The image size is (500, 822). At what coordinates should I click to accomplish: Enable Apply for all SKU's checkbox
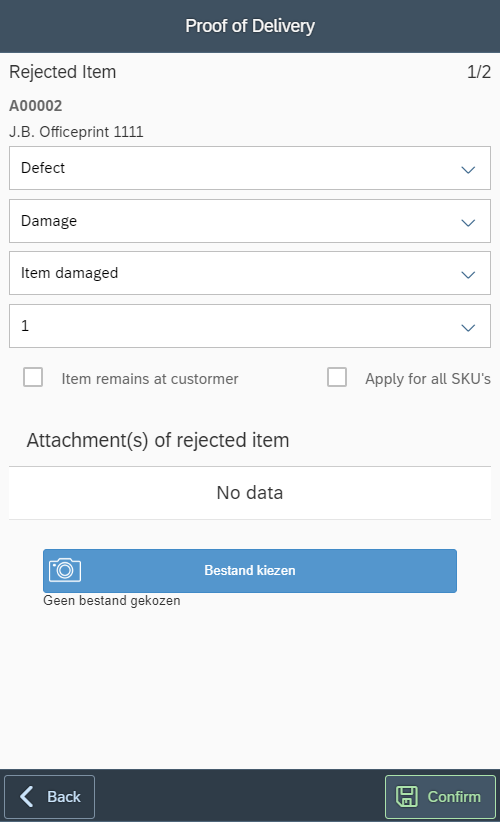click(337, 377)
